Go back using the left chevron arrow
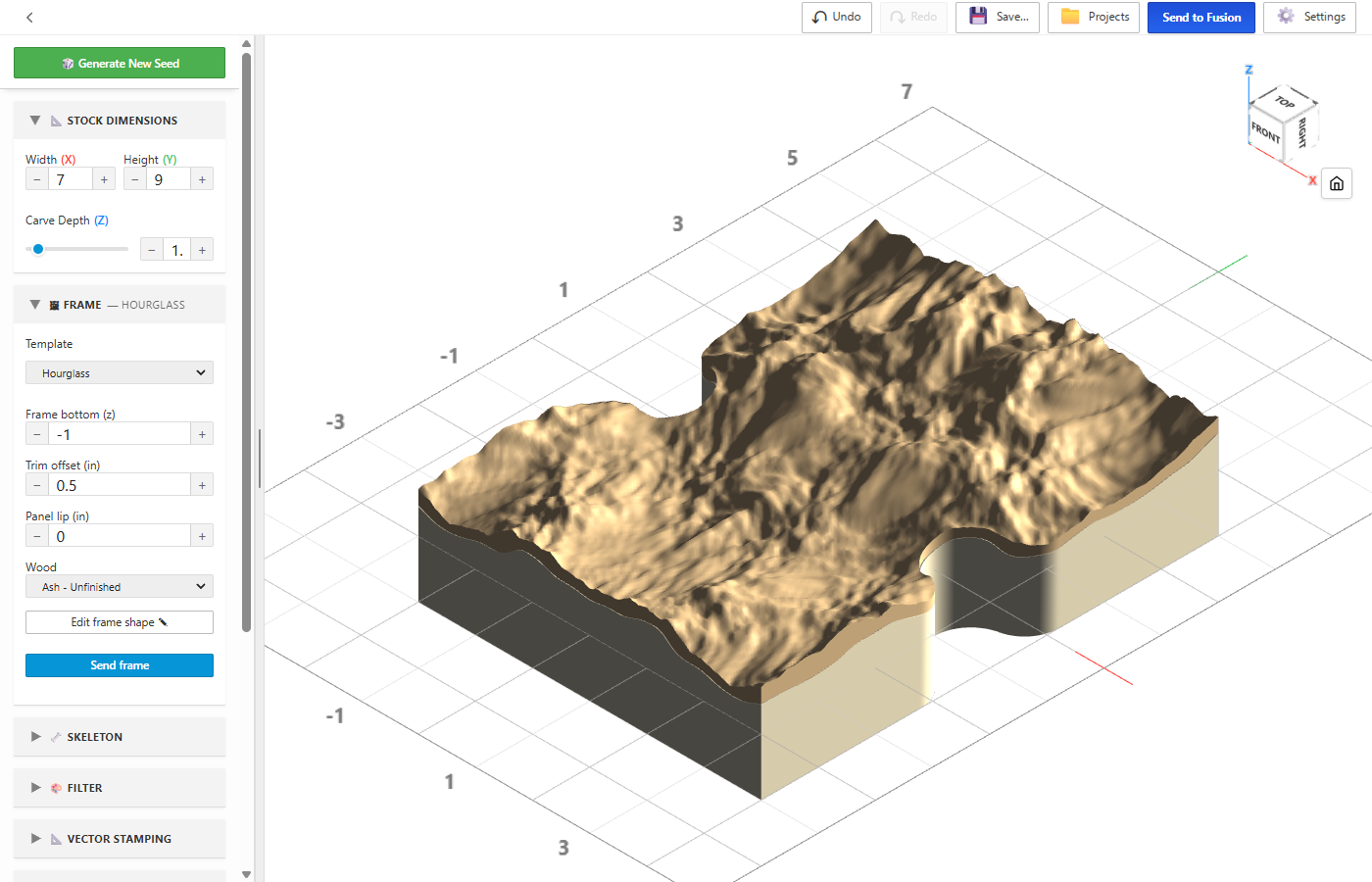 click(29, 17)
